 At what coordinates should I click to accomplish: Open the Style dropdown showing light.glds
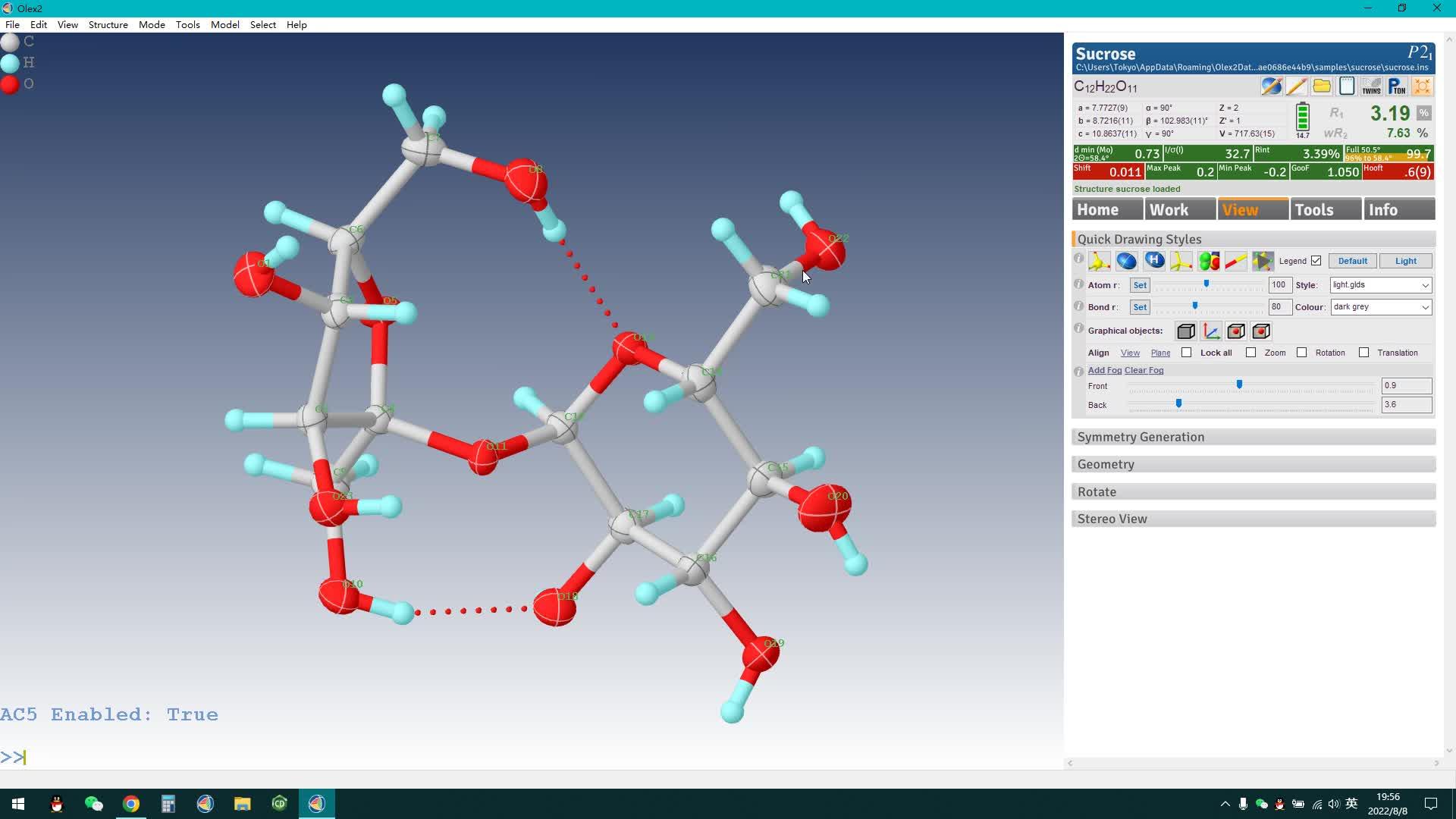pyautogui.click(x=1380, y=285)
